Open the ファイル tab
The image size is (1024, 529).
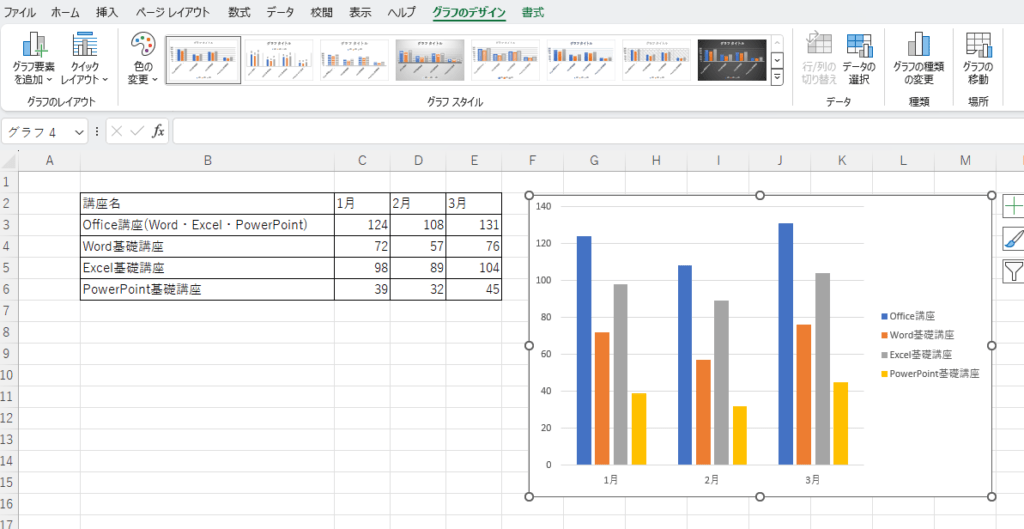click(20, 12)
